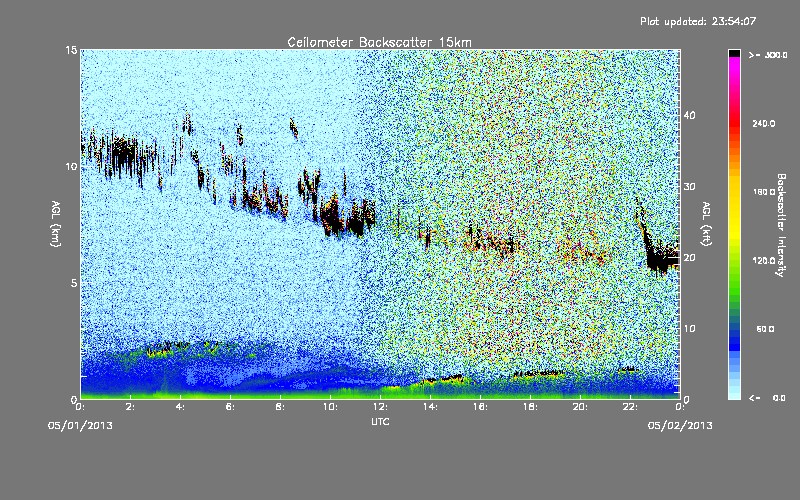Select the '4:' hour tick label

(x=181, y=407)
